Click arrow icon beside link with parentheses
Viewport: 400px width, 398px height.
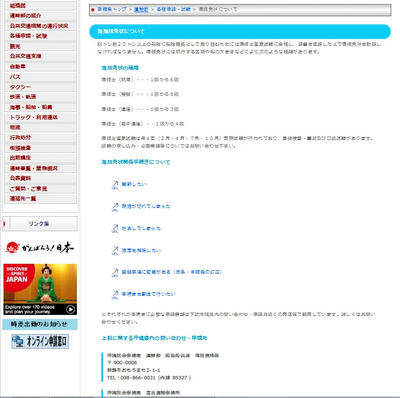tap(115, 272)
